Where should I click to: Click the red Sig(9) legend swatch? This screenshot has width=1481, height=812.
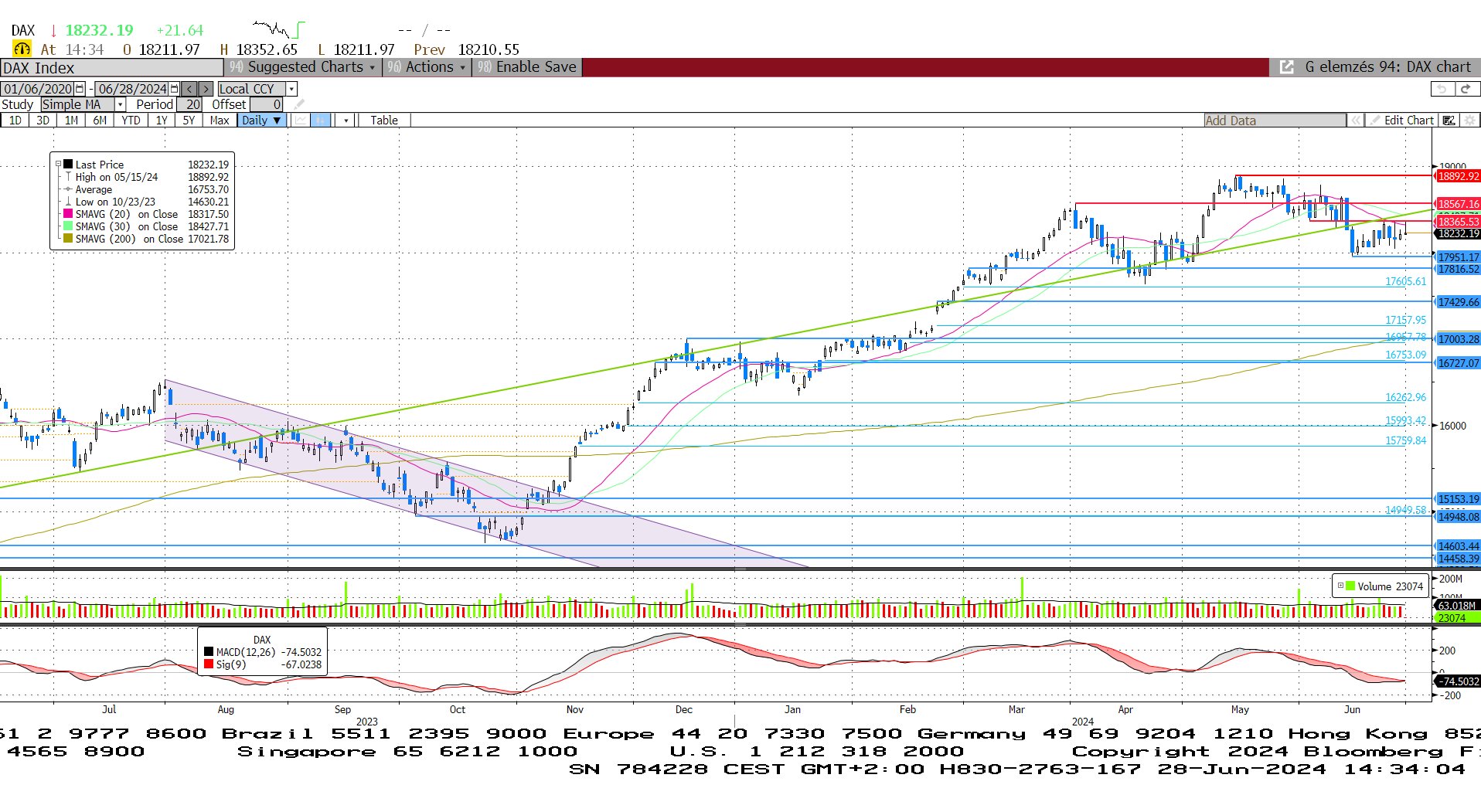[x=209, y=664]
